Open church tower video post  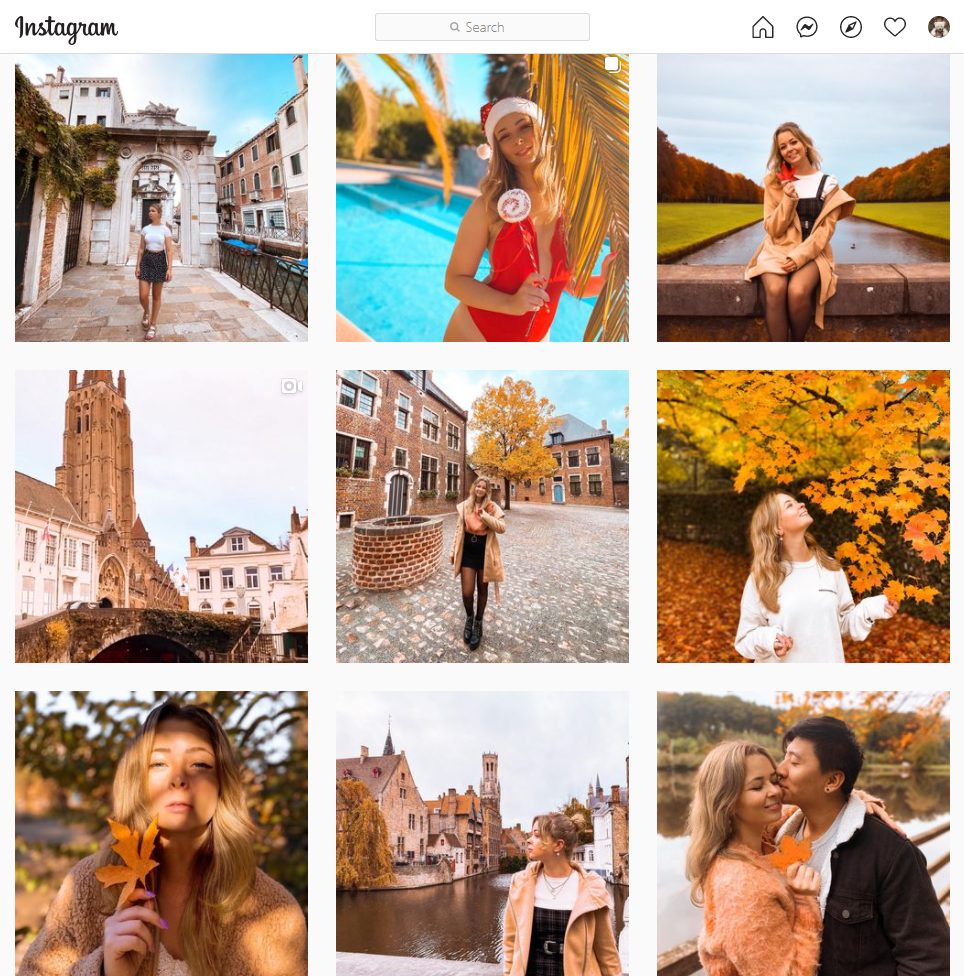point(161,516)
